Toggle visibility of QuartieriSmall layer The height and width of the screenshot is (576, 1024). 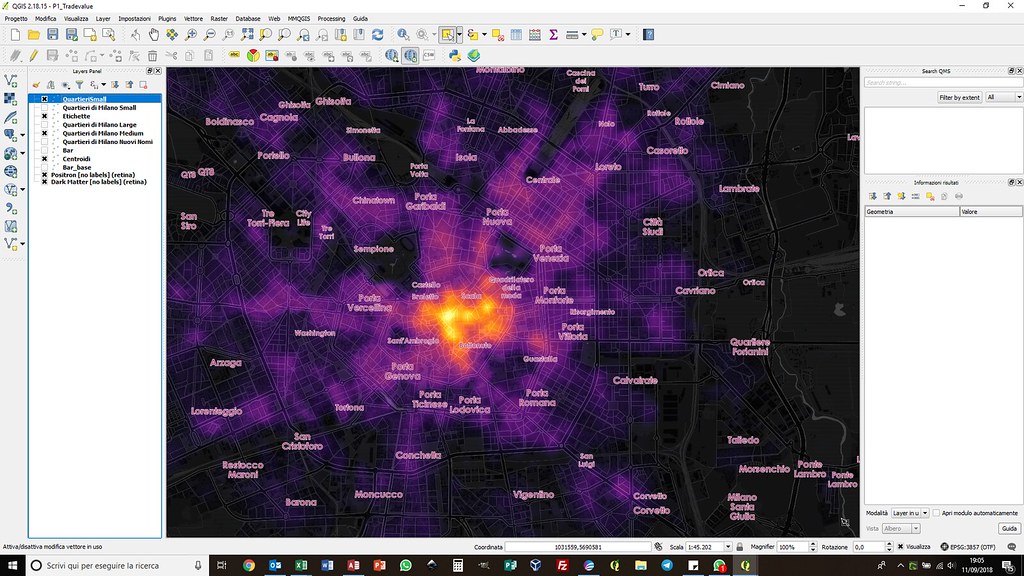tap(44, 99)
